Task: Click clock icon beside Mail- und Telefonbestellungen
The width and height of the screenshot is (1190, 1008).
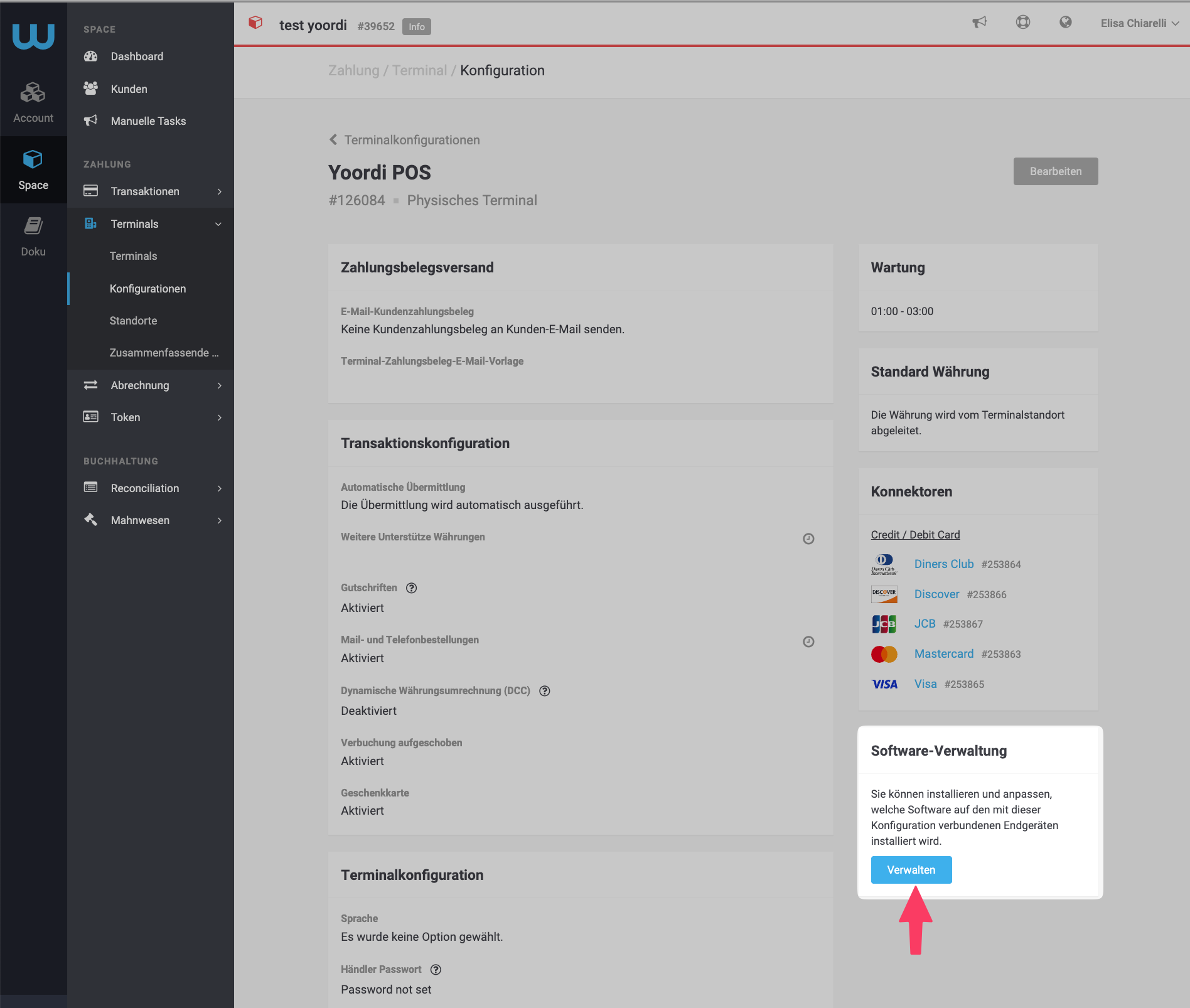Action: [808, 641]
